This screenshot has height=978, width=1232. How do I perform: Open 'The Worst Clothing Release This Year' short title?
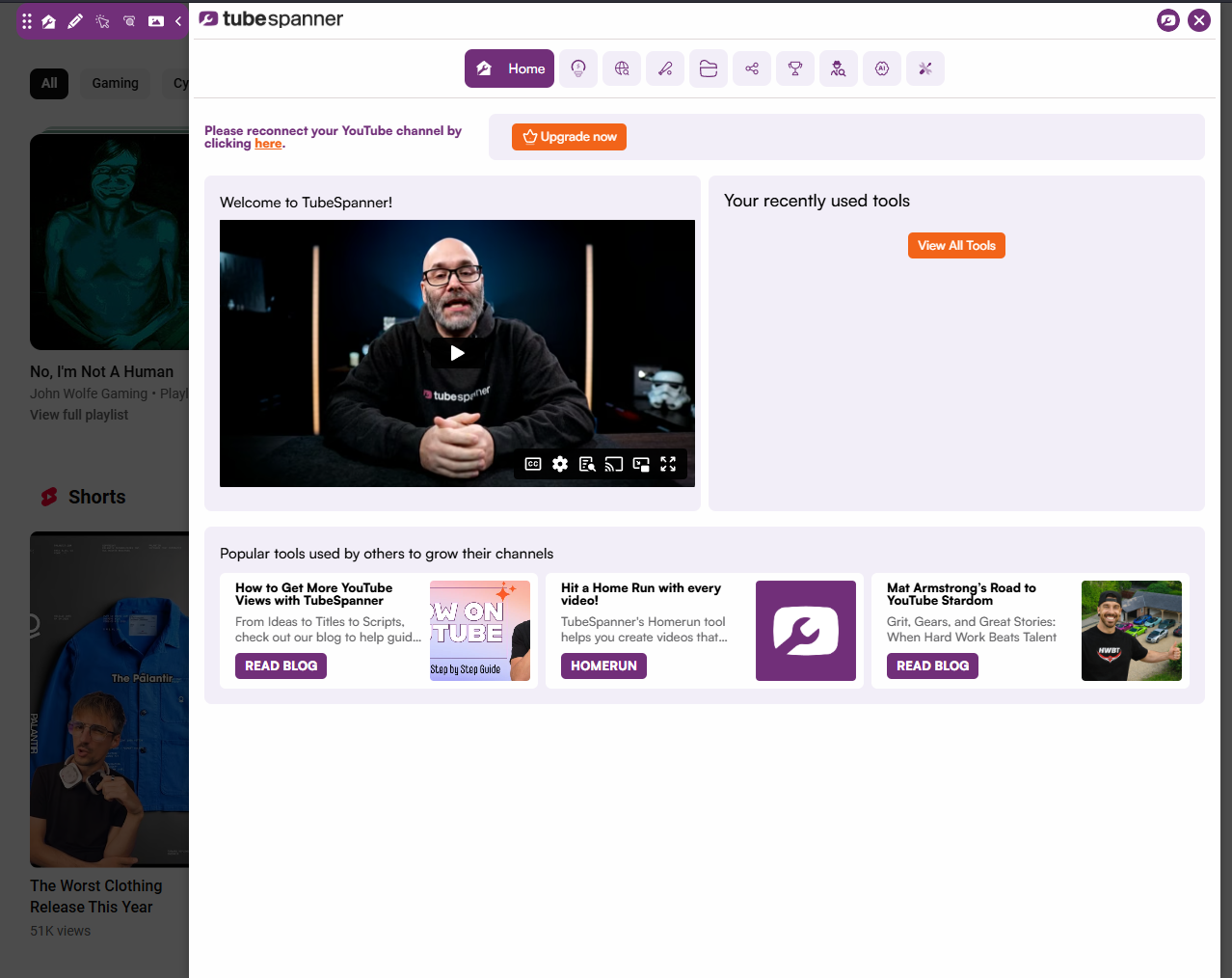pyautogui.click(x=96, y=896)
